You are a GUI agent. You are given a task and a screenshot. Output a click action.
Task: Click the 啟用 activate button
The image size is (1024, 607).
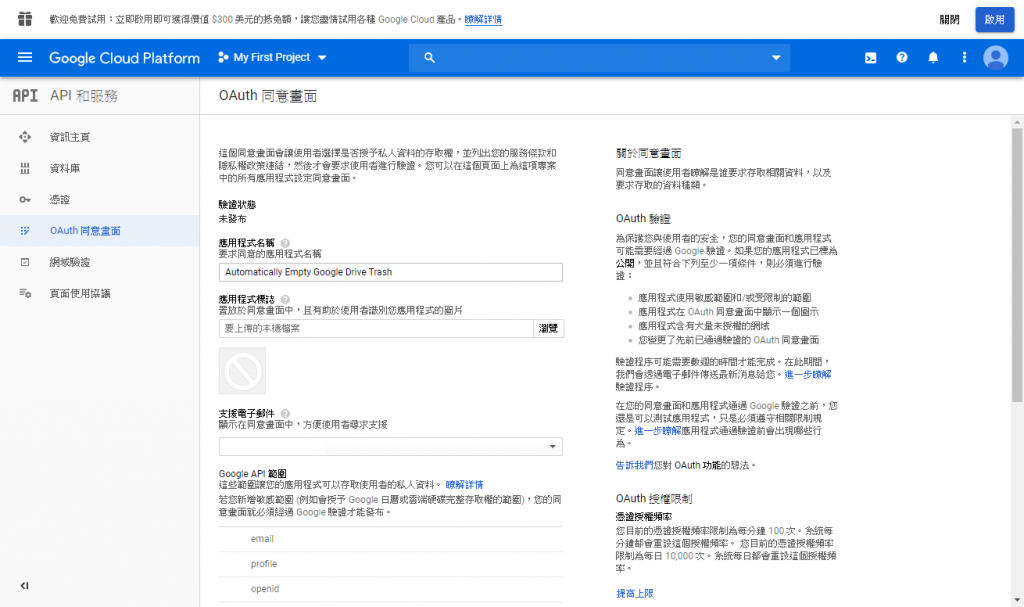994,20
